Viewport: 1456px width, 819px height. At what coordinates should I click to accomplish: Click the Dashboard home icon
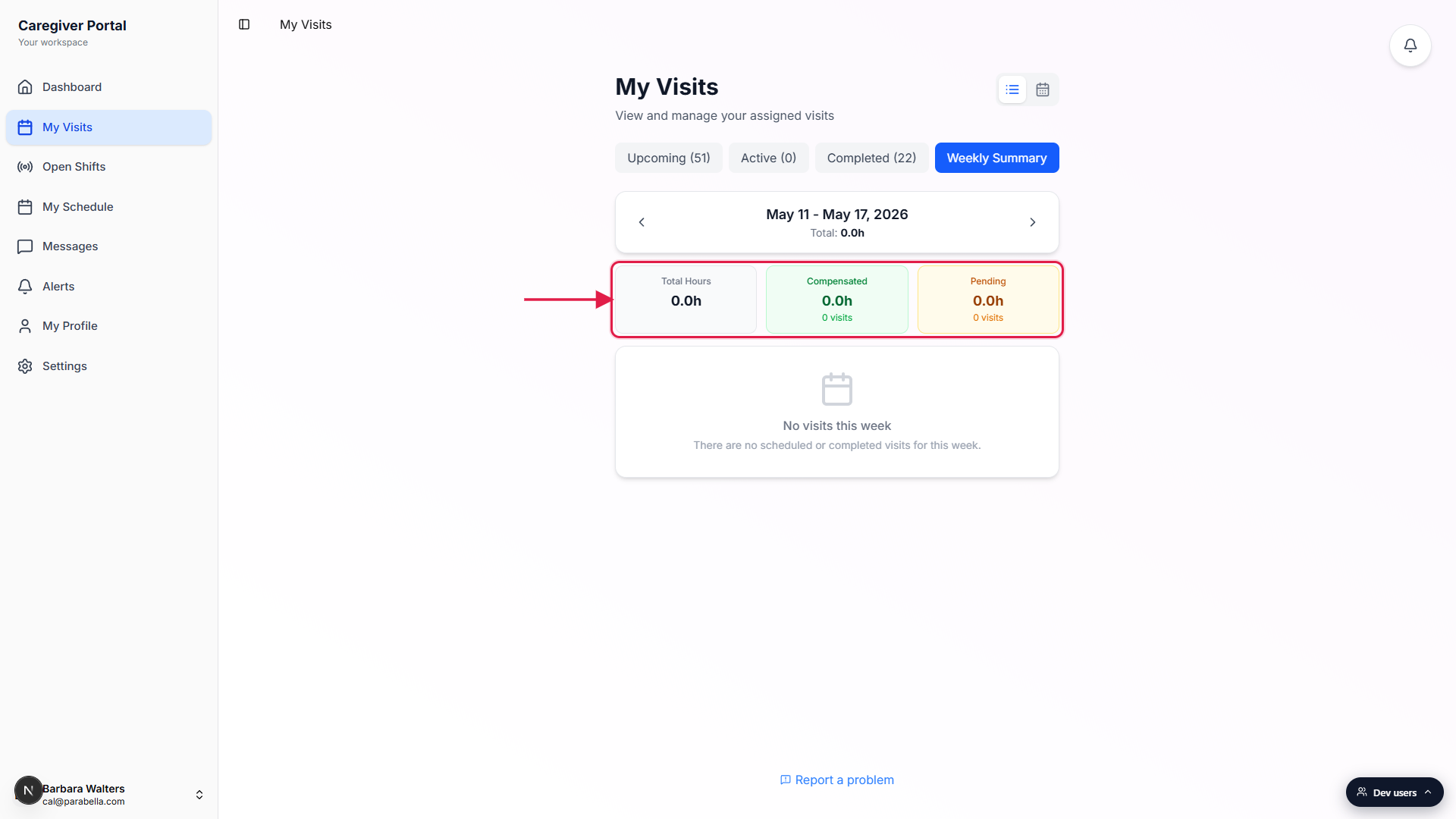point(25,87)
